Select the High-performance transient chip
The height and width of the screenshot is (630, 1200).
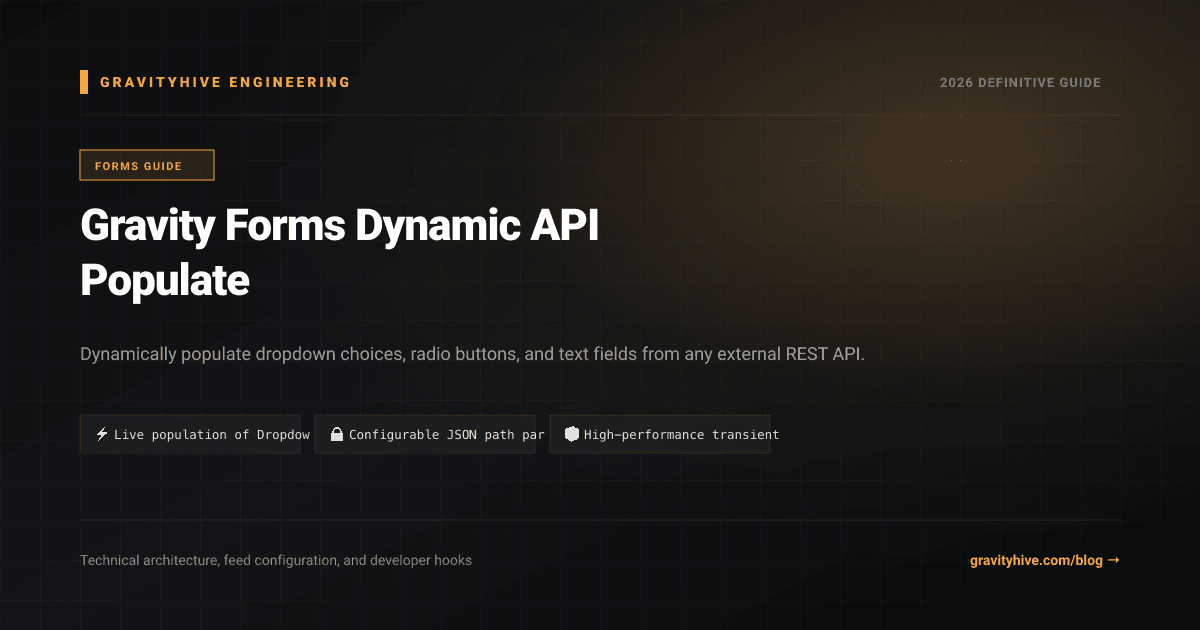coord(660,434)
